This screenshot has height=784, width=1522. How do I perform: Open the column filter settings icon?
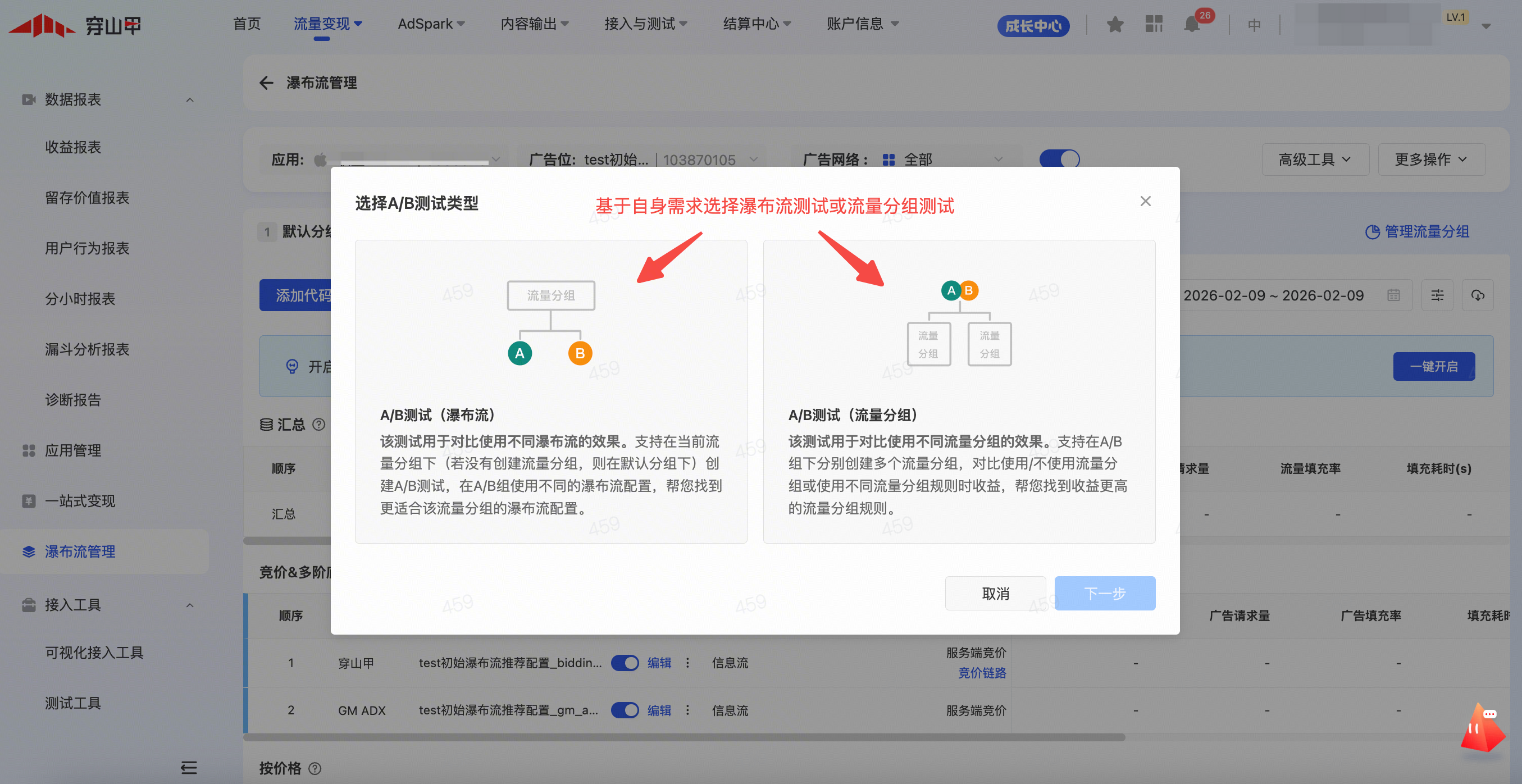pyautogui.click(x=1437, y=295)
